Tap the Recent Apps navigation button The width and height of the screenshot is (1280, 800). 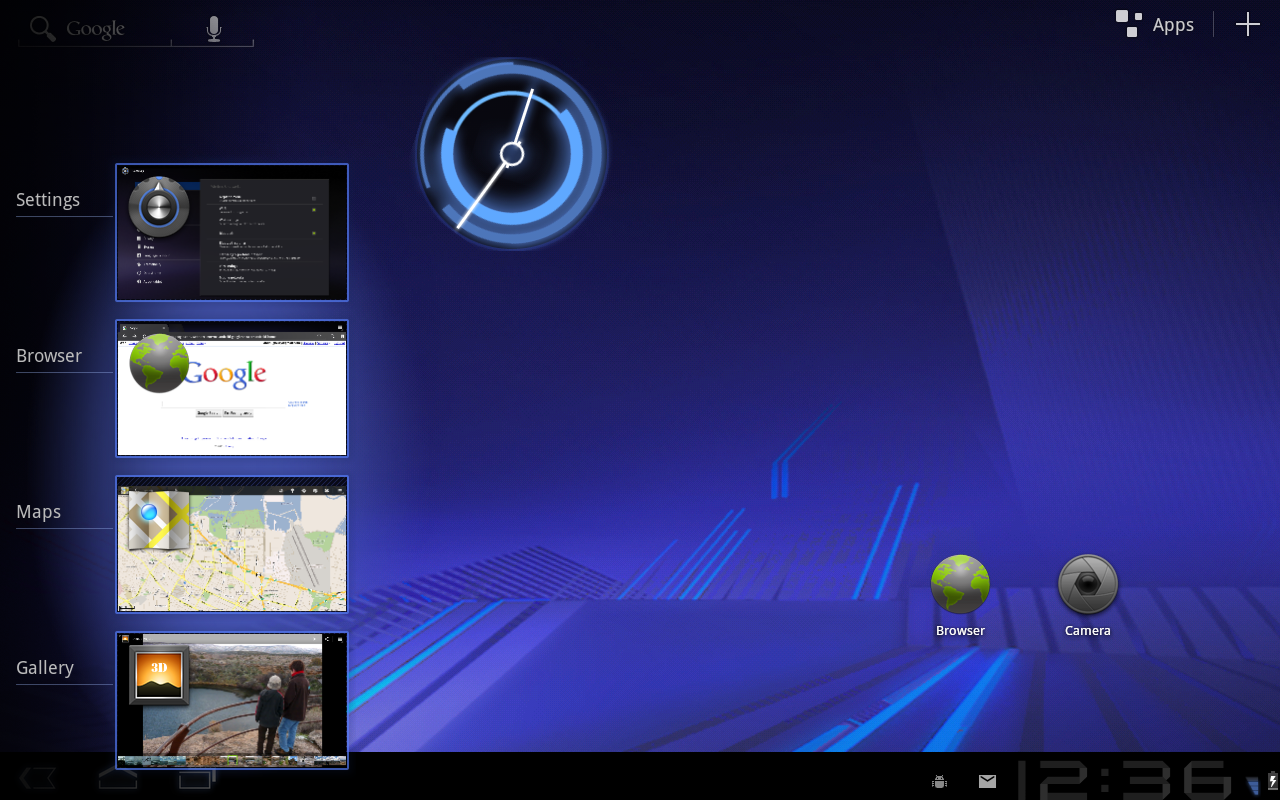pyautogui.click(x=196, y=779)
